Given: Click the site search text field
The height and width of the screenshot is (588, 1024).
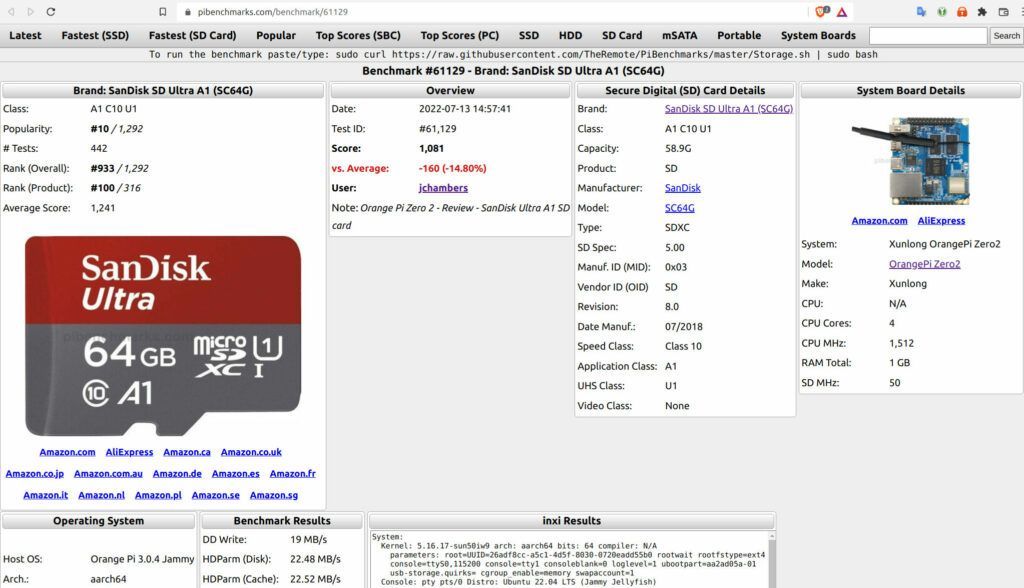Looking at the screenshot, I should [x=928, y=36].
